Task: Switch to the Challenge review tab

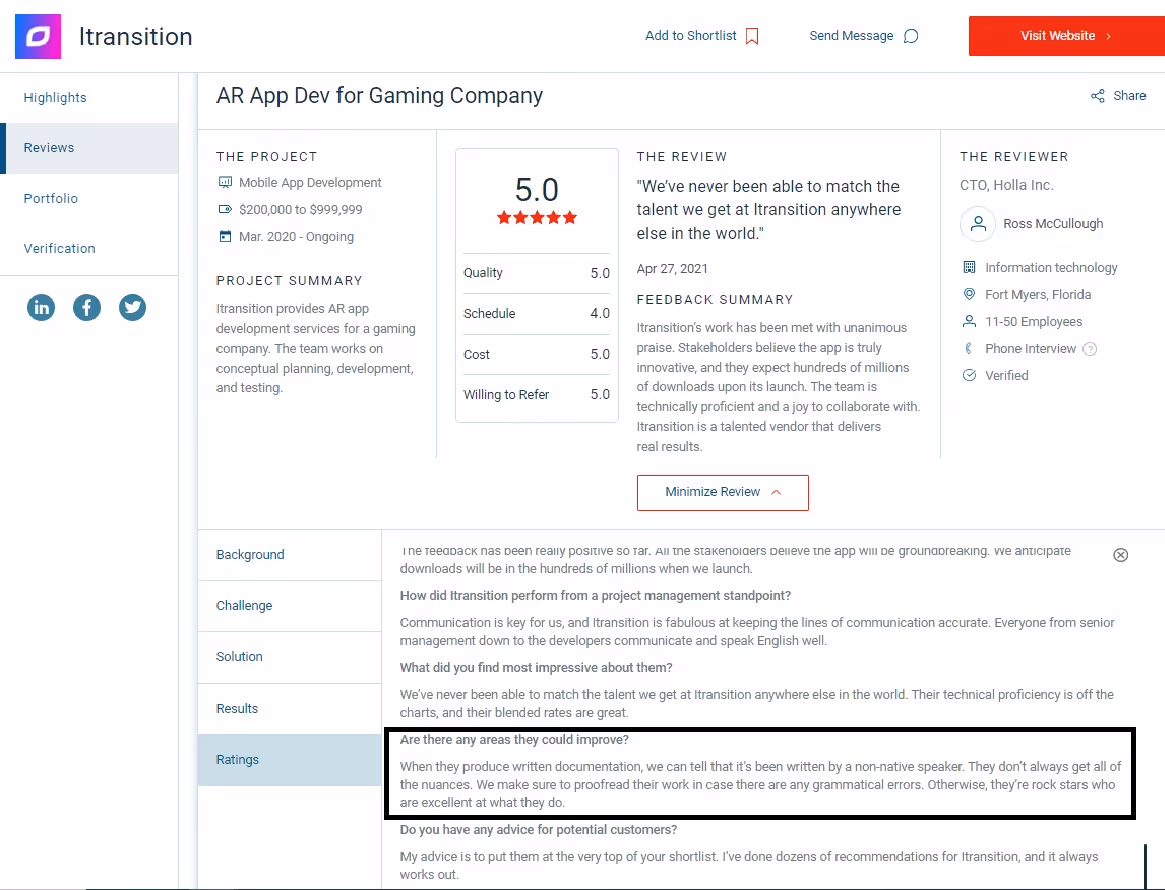Action: (289, 606)
